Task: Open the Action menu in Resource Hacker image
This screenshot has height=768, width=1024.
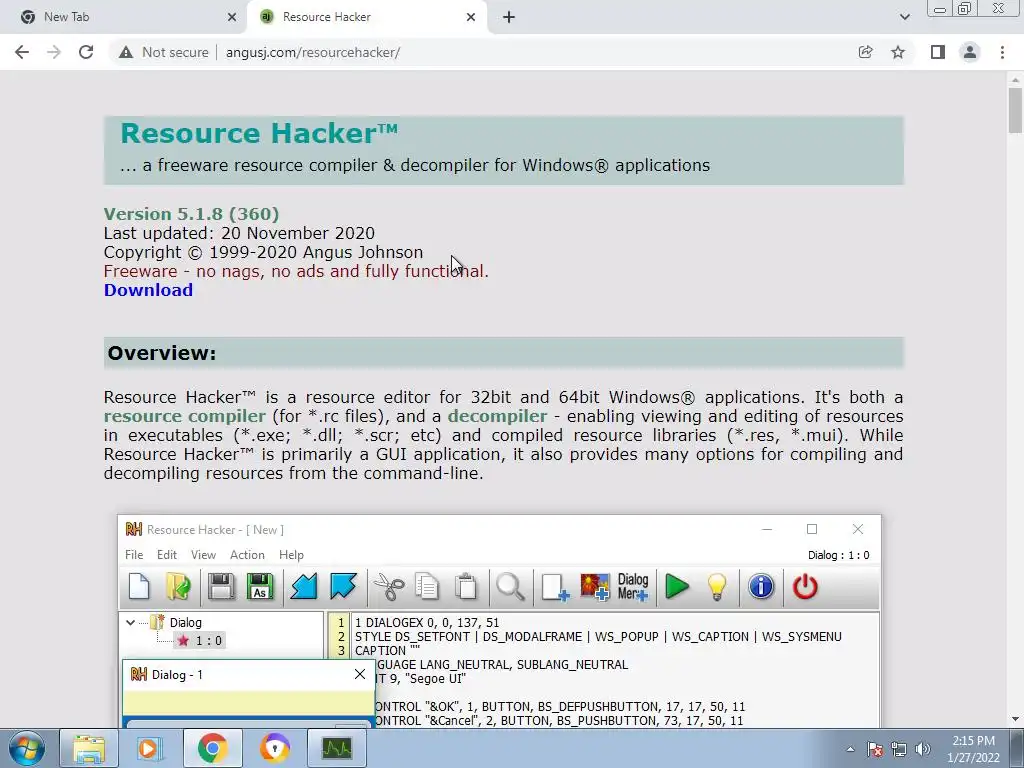Action: (x=247, y=554)
